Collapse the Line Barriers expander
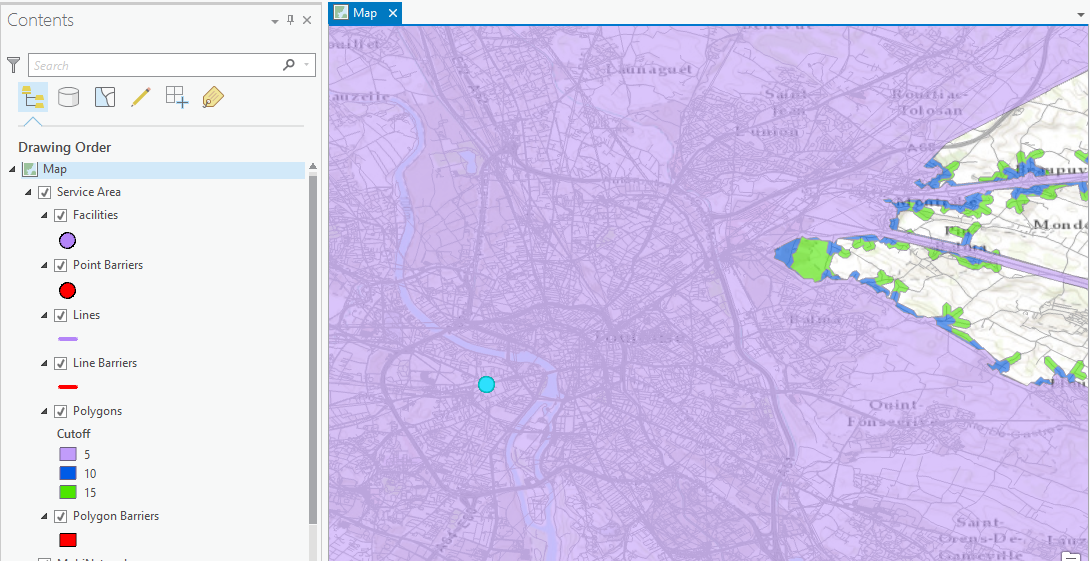1090x561 pixels. click(x=44, y=364)
